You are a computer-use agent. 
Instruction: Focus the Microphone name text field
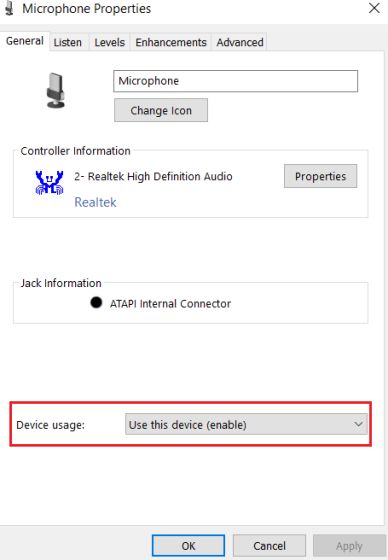coord(235,81)
